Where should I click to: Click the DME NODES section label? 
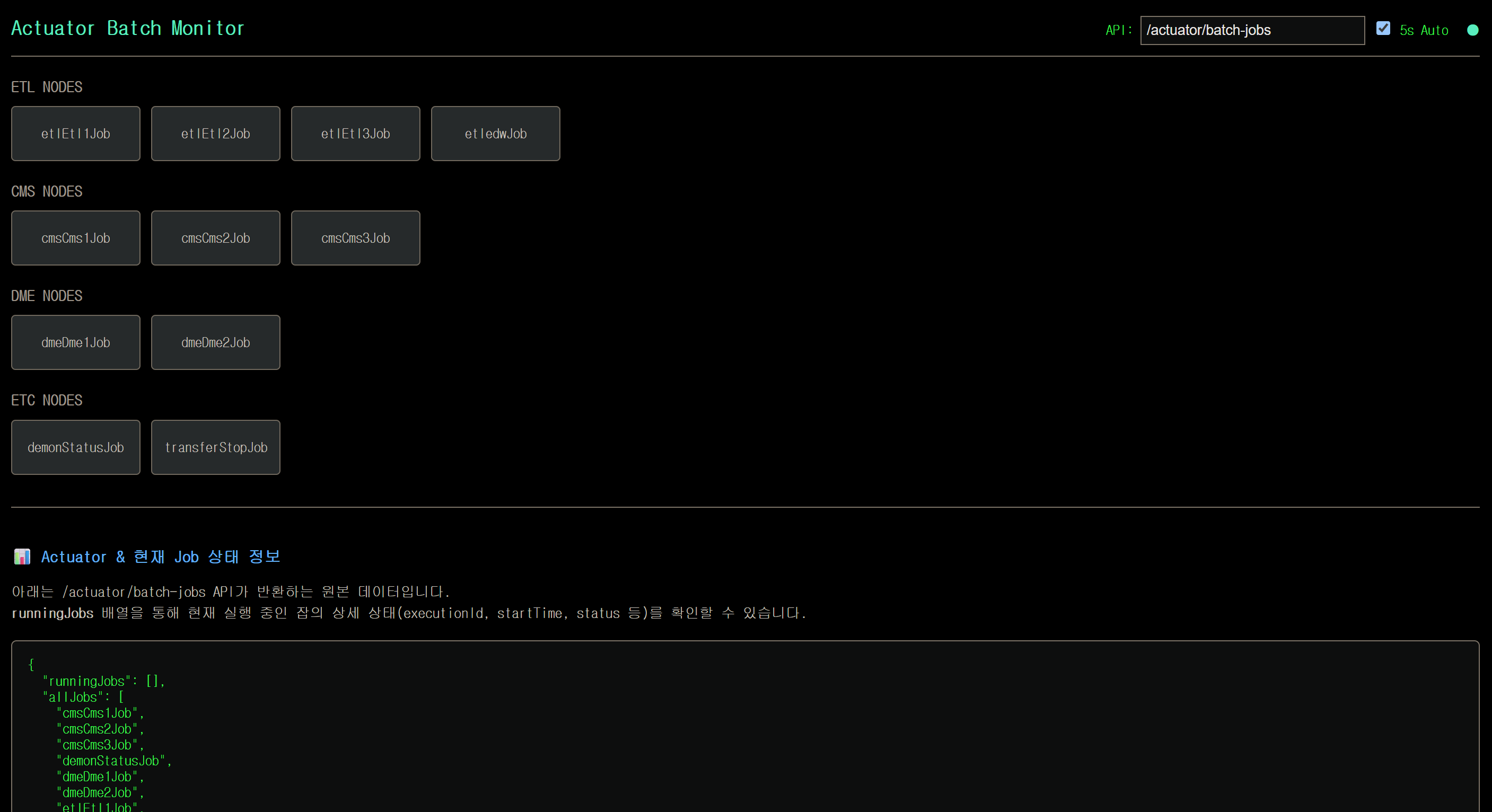47,296
